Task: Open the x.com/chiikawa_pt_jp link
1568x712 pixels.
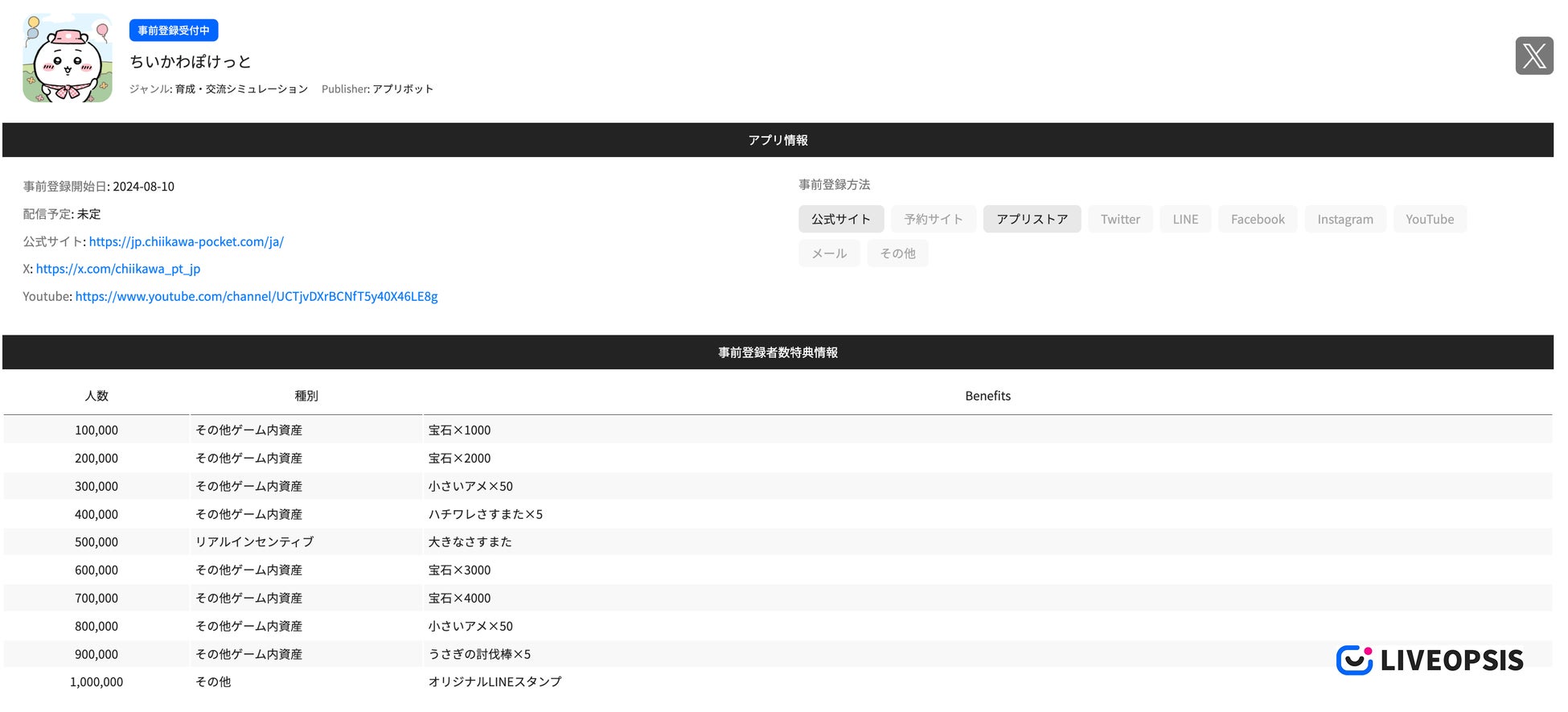Action: 118,269
